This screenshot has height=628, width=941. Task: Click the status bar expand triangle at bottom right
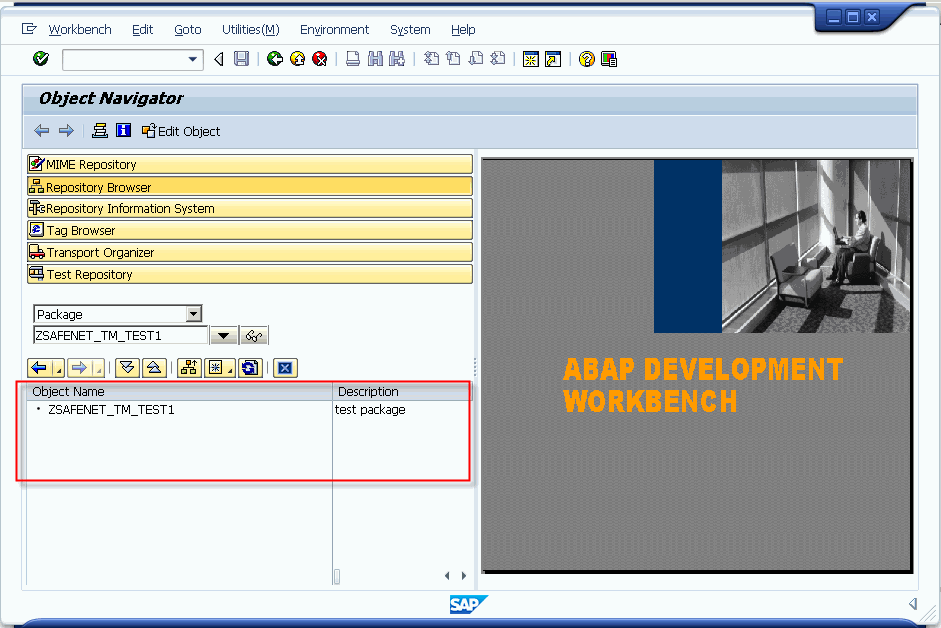913,603
